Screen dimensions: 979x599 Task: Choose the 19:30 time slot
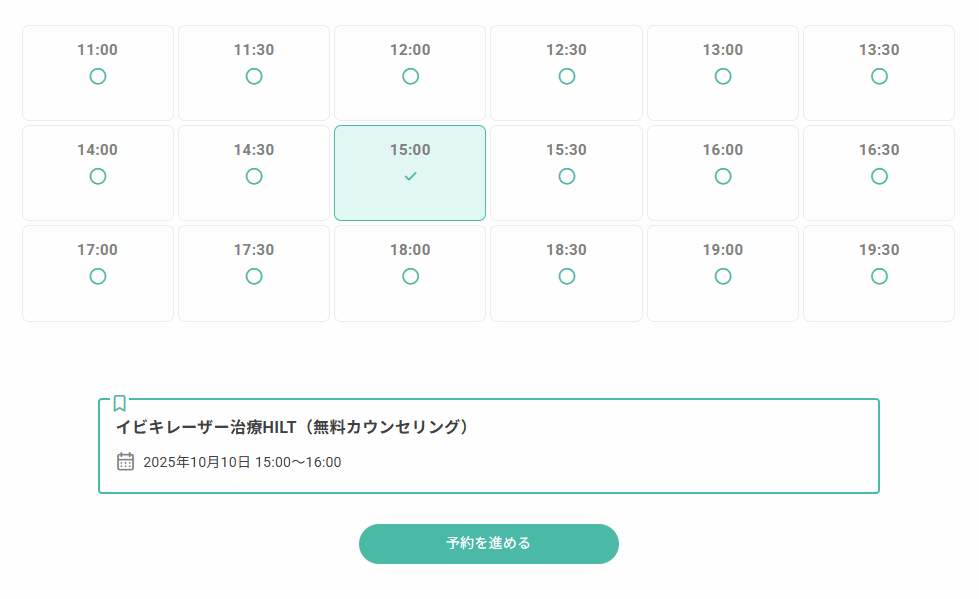pyautogui.click(x=878, y=273)
